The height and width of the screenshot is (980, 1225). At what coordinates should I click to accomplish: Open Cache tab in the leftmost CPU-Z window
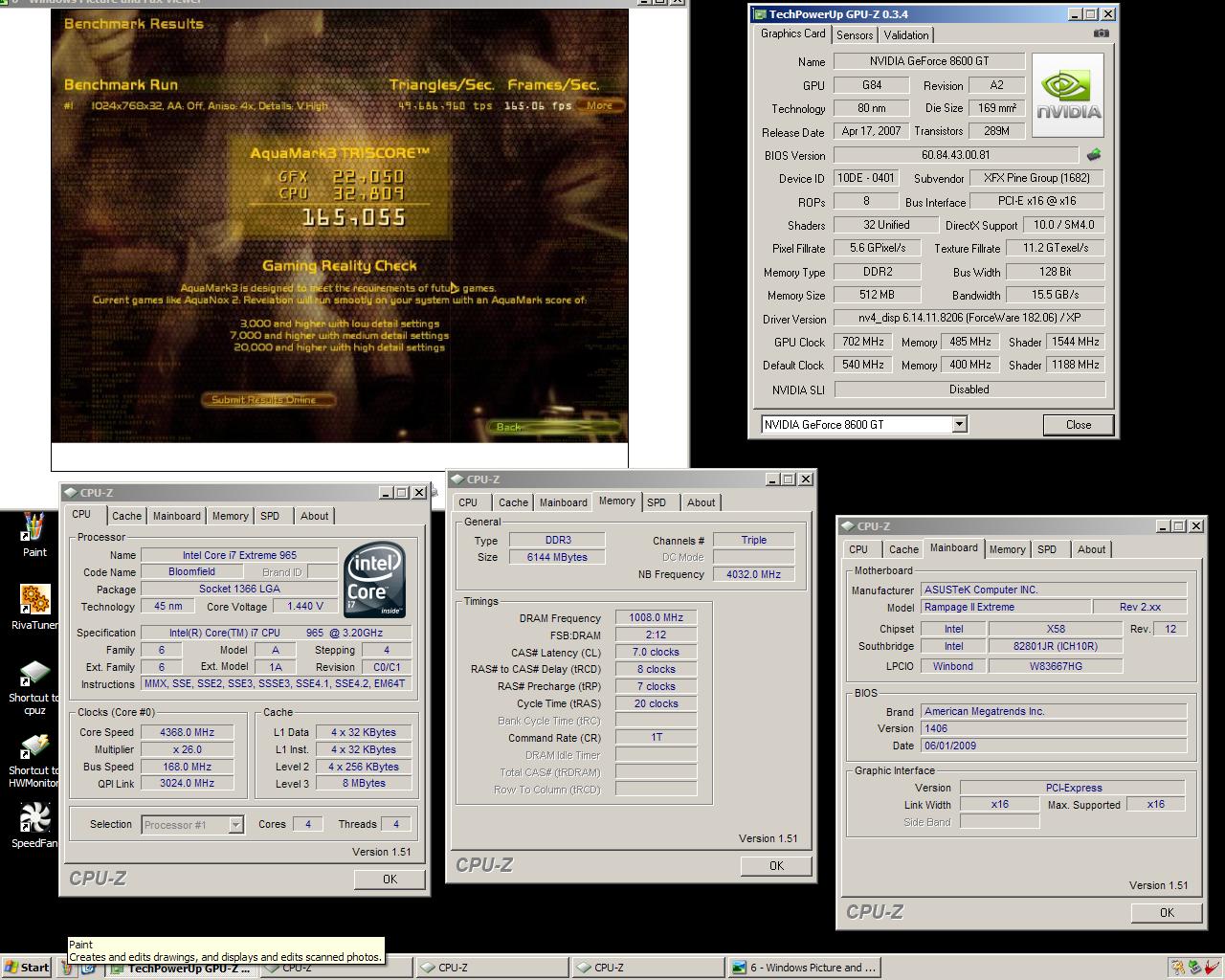click(x=126, y=516)
